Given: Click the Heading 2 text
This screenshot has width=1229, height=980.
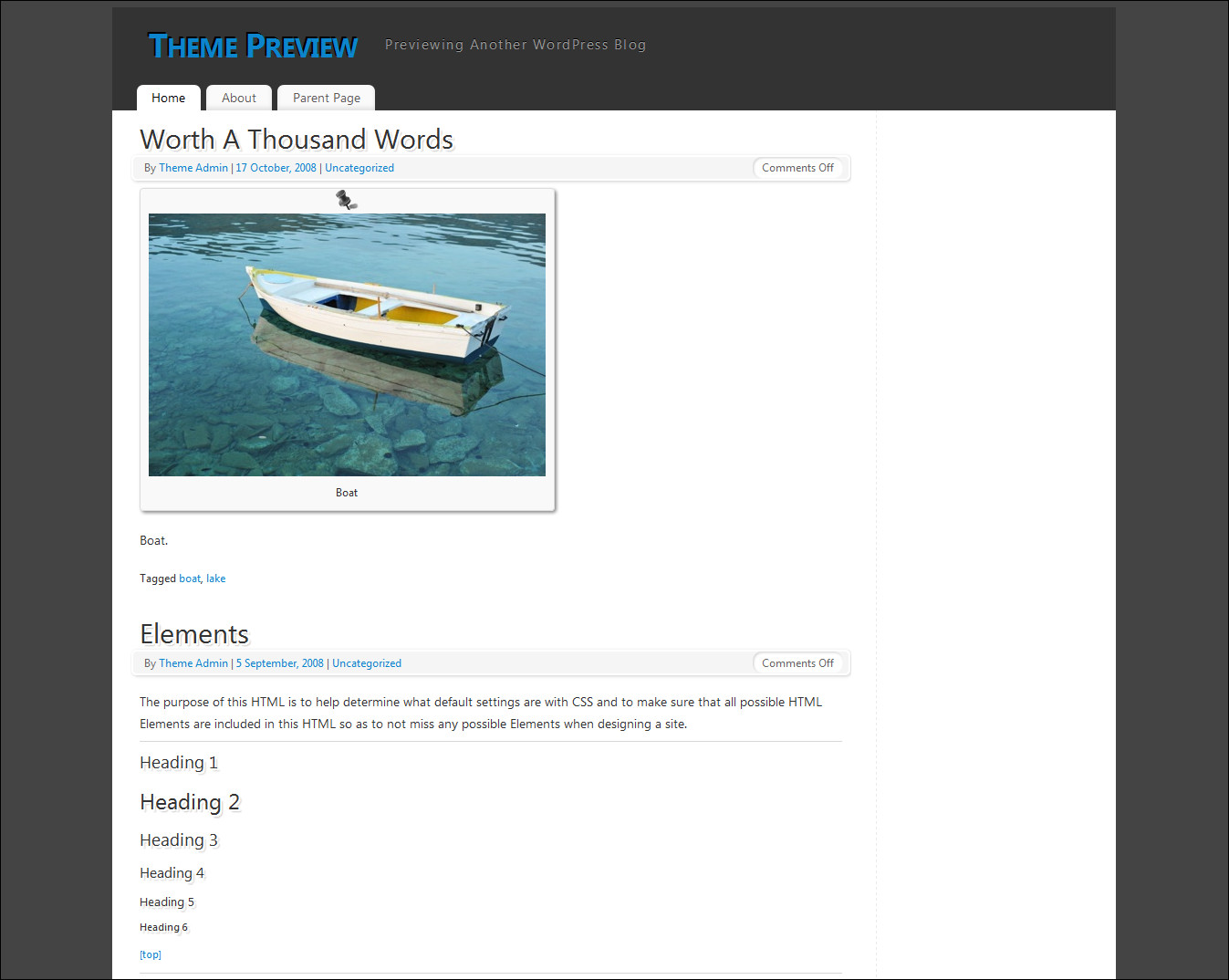Looking at the screenshot, I should pyautogui.click(x=190, y=802).
